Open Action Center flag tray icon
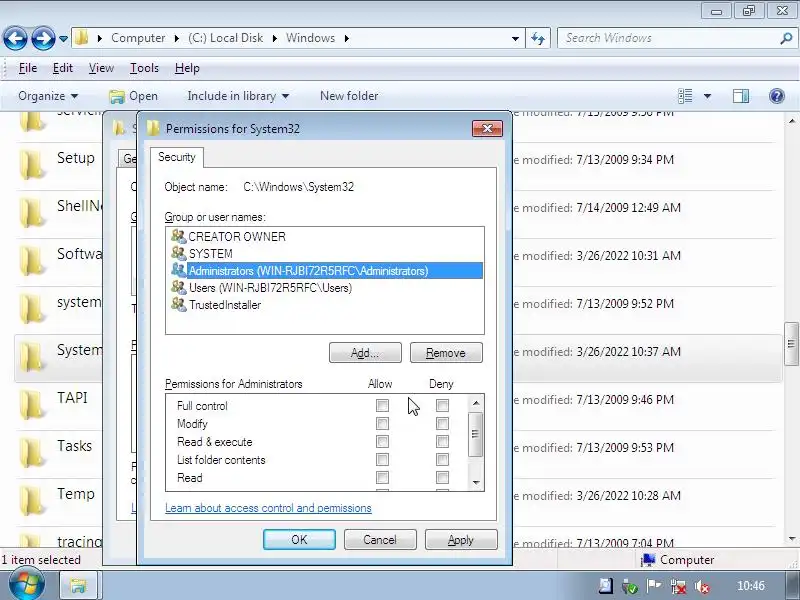Viewport: 800px width, 600px height. point(654,586)
